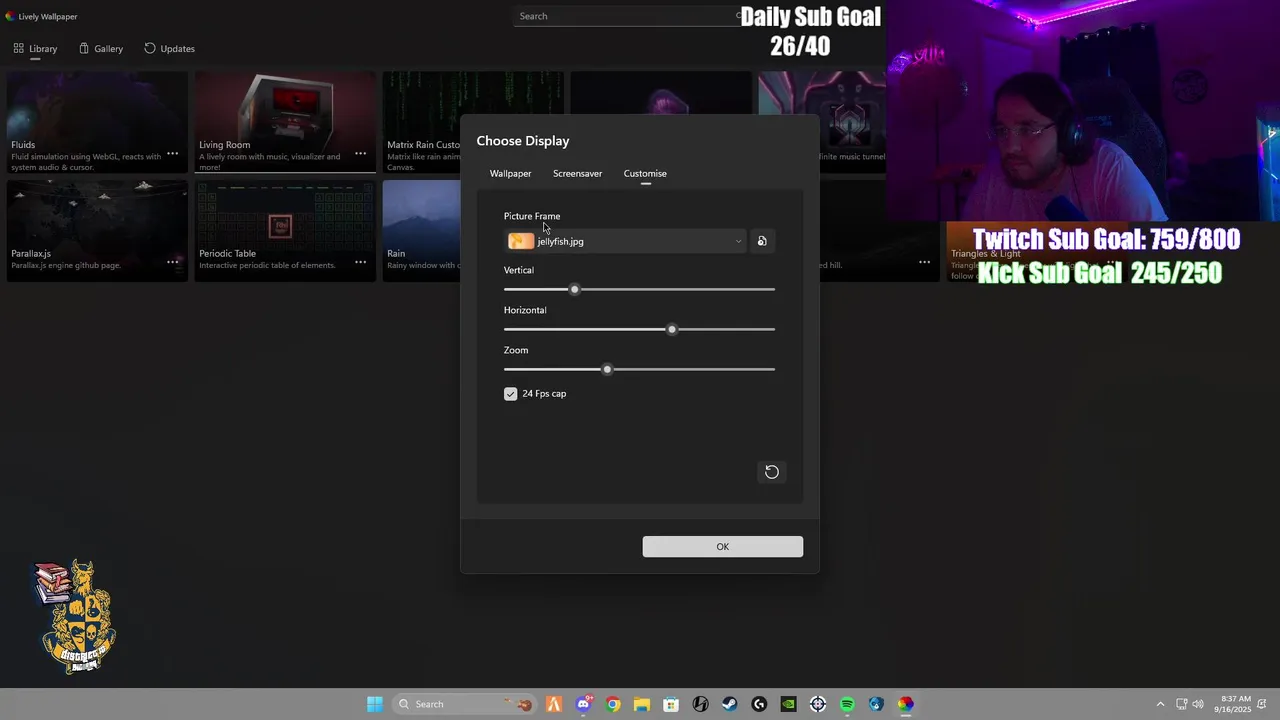Click the browse file icon beside jellyfish.jpg
Viewport: 1280px width, 720px height.
(x=762, y=241)
